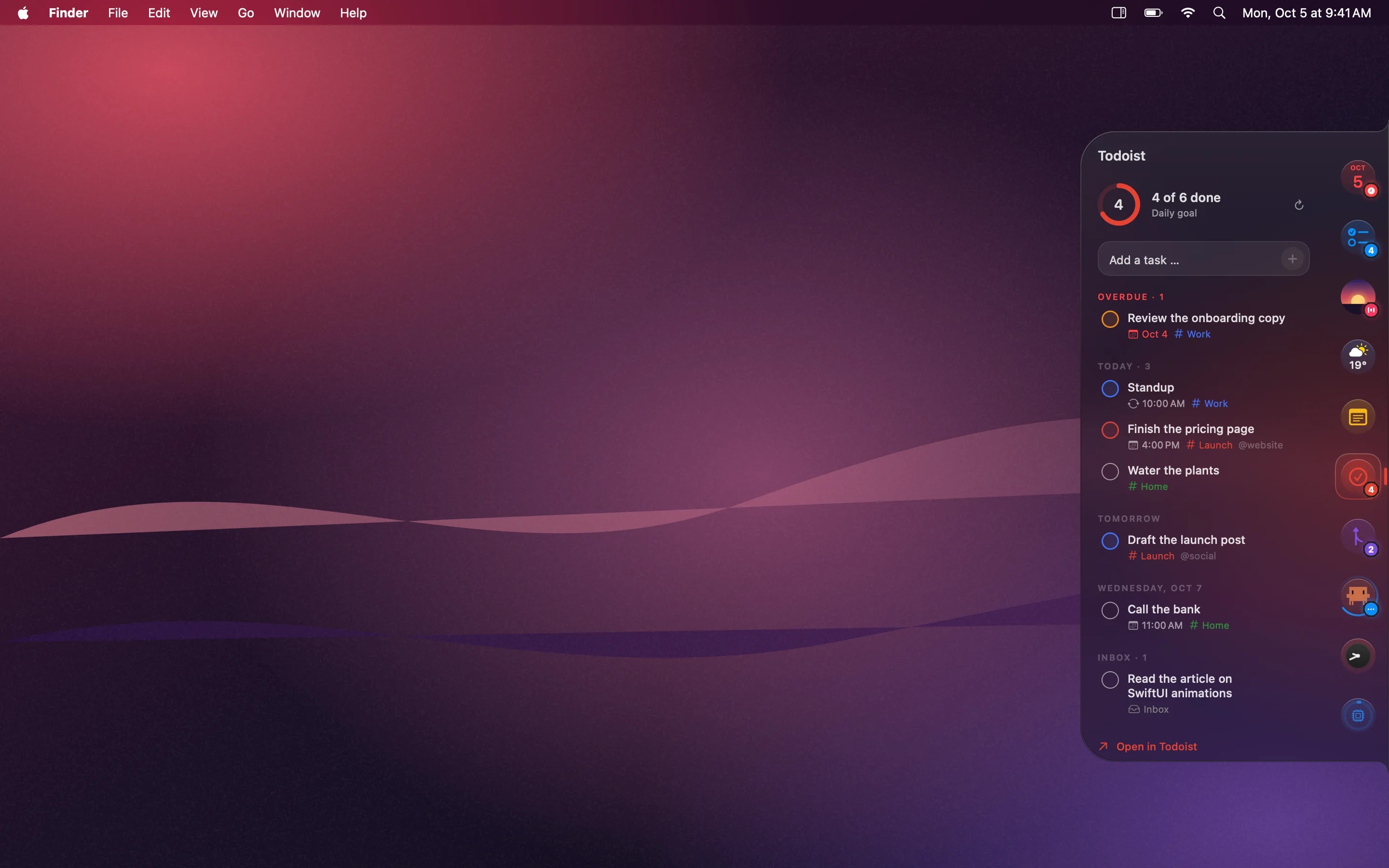Click the 'Call the bank' task title
The width and height of the screenshot is (1389, 868).
coord(1163,609)
